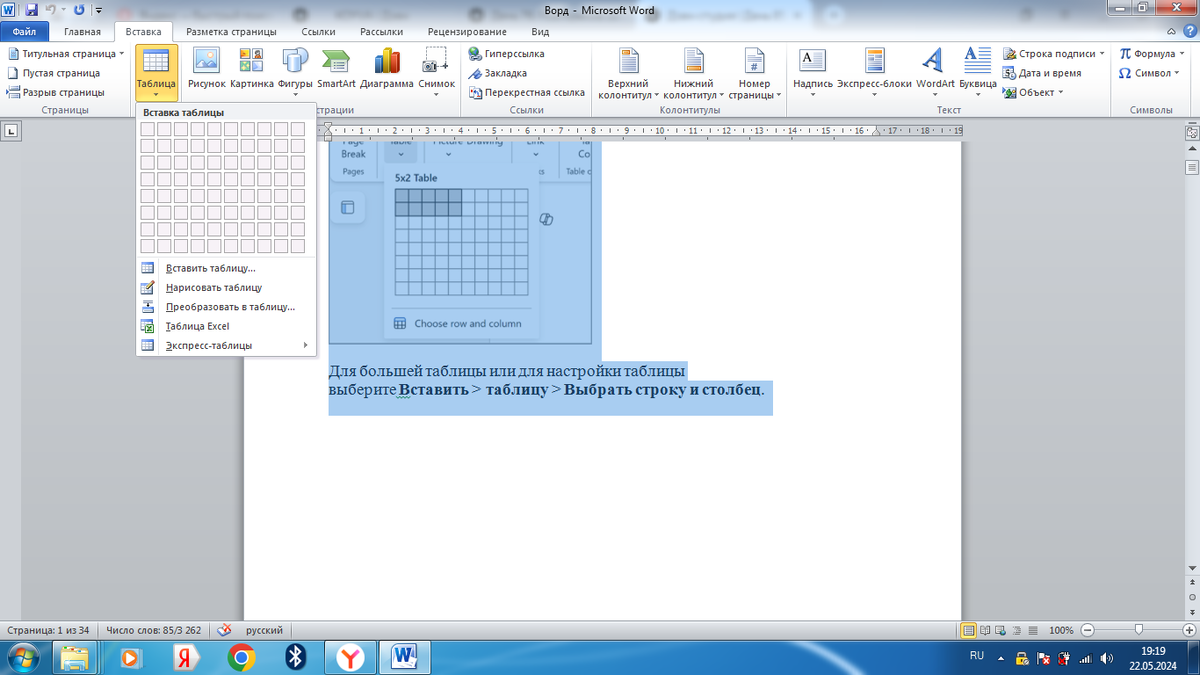Image resolution: width=1200 pixels, height=675 pixels.
Task: Open the Файл tab
Action: 24,32
